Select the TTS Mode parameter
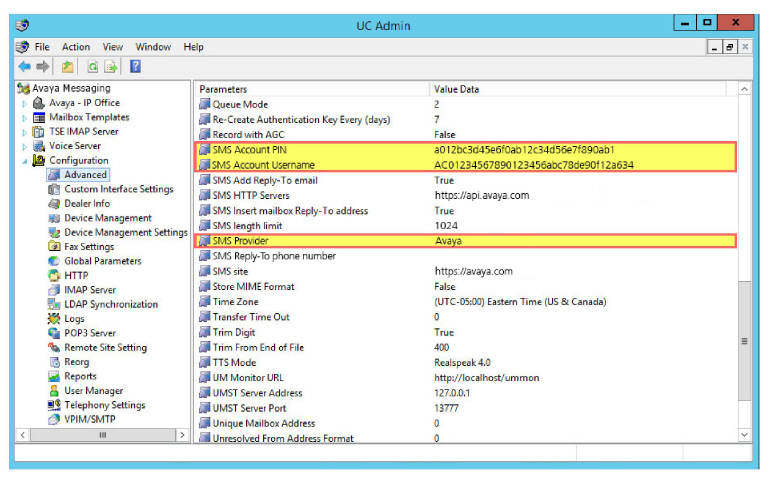This screenshot has height=480, width=768. click(234, 362)
